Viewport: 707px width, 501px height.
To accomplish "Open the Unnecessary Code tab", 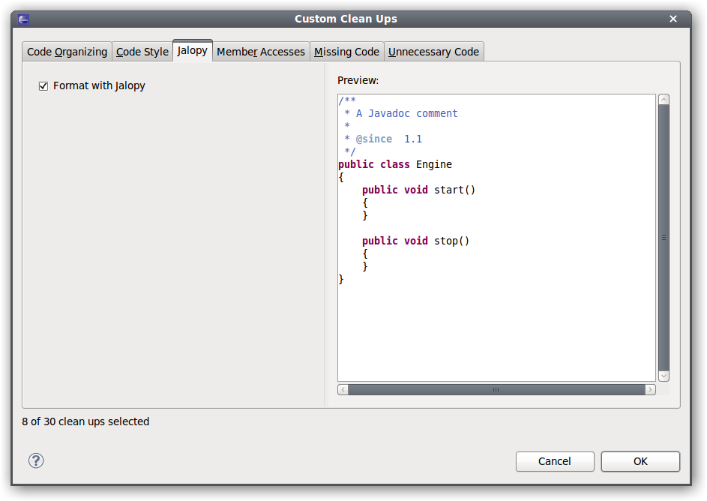I will click(433, 52).
